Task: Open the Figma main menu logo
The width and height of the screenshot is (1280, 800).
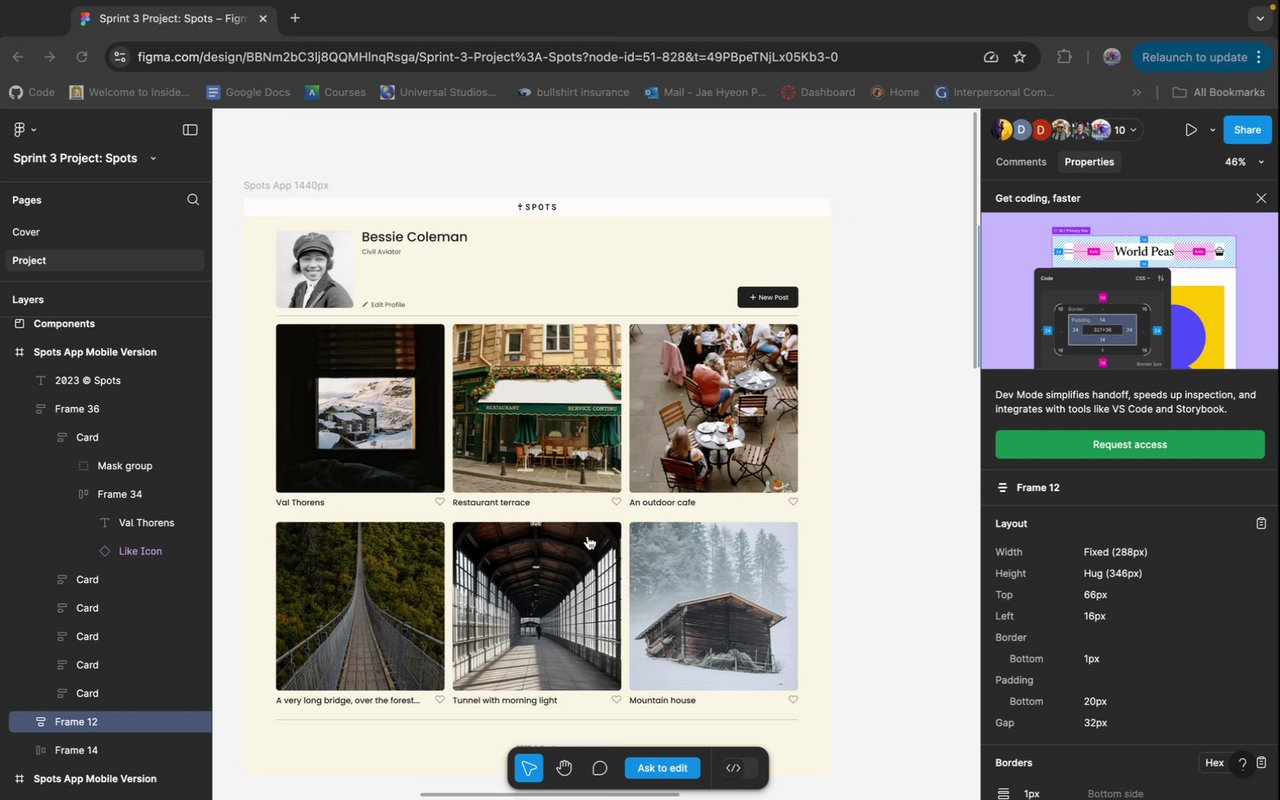Action: coord(19,130)
